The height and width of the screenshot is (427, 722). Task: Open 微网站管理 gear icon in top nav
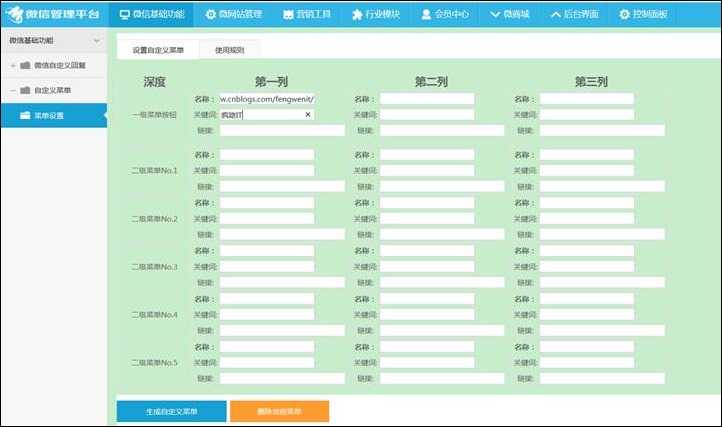tap(210, 14)
